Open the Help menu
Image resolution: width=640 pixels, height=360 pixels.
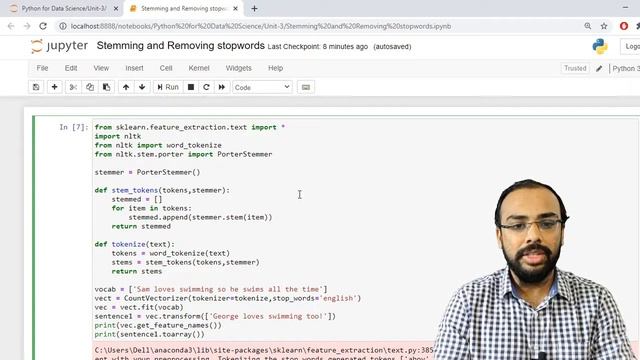[x=276, y=68]
